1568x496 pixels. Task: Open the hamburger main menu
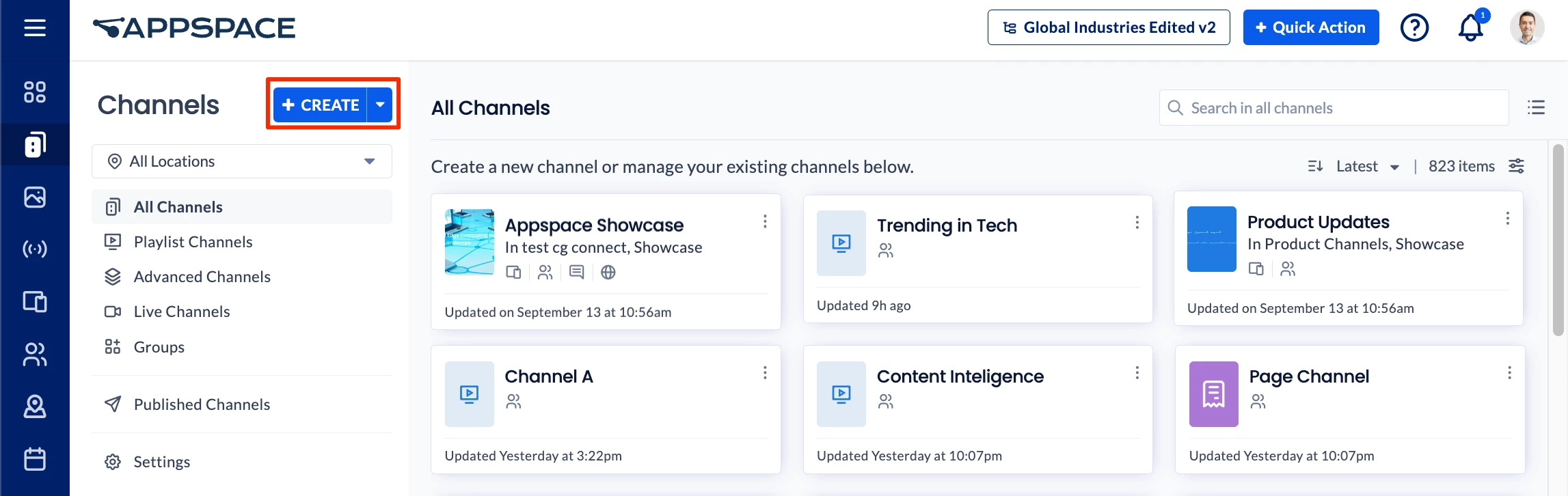click(35, 28)
